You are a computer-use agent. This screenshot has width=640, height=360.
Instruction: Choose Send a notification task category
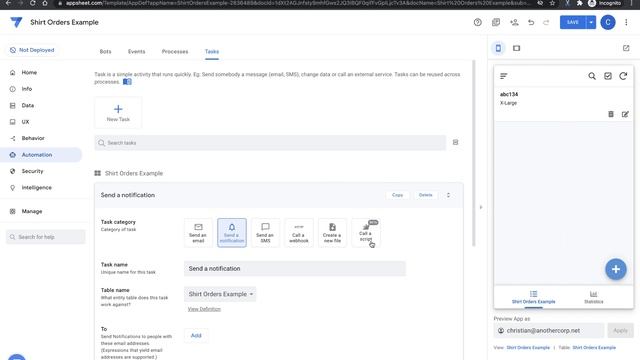click(232, 233)
